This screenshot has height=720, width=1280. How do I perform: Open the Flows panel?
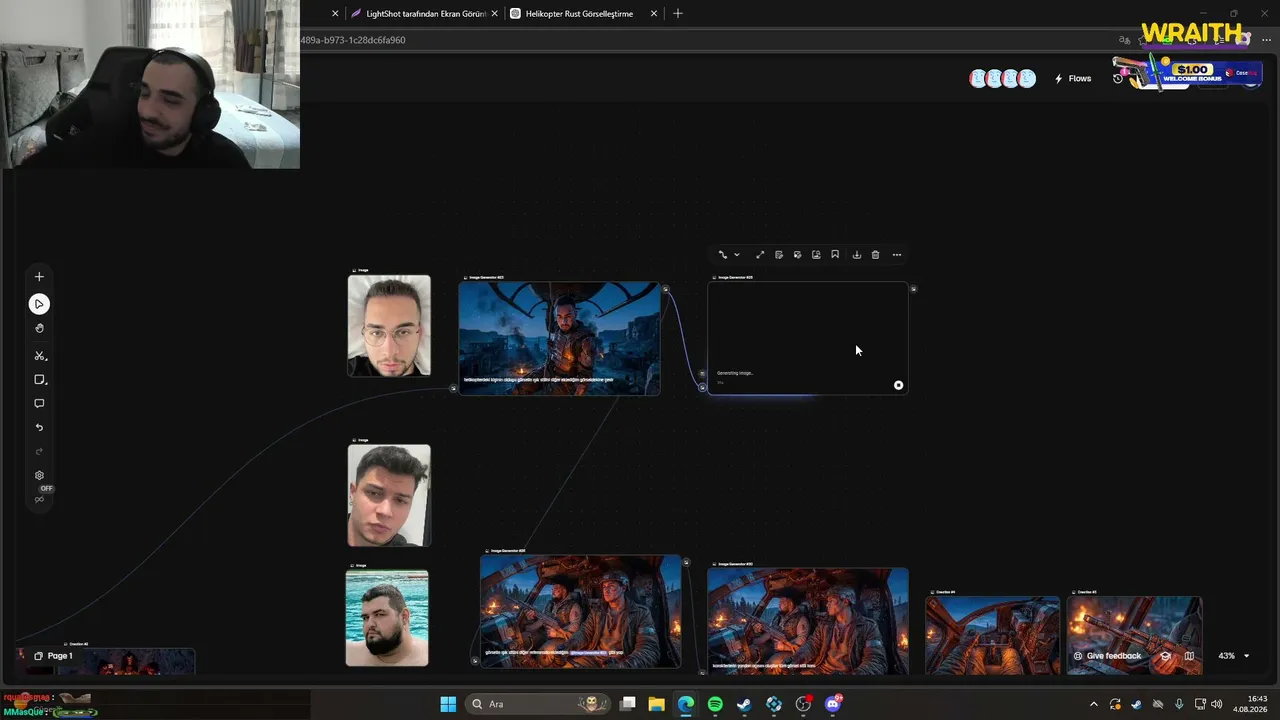pos(1073,79)
